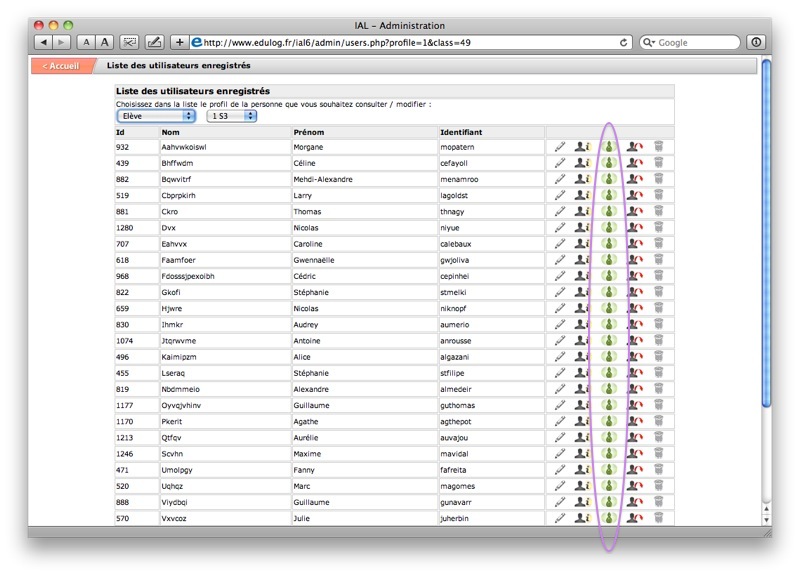This screenshot has height=576, width=800.
Task: Click green pawn icon in Larry's row
Action: pos(608,195)
